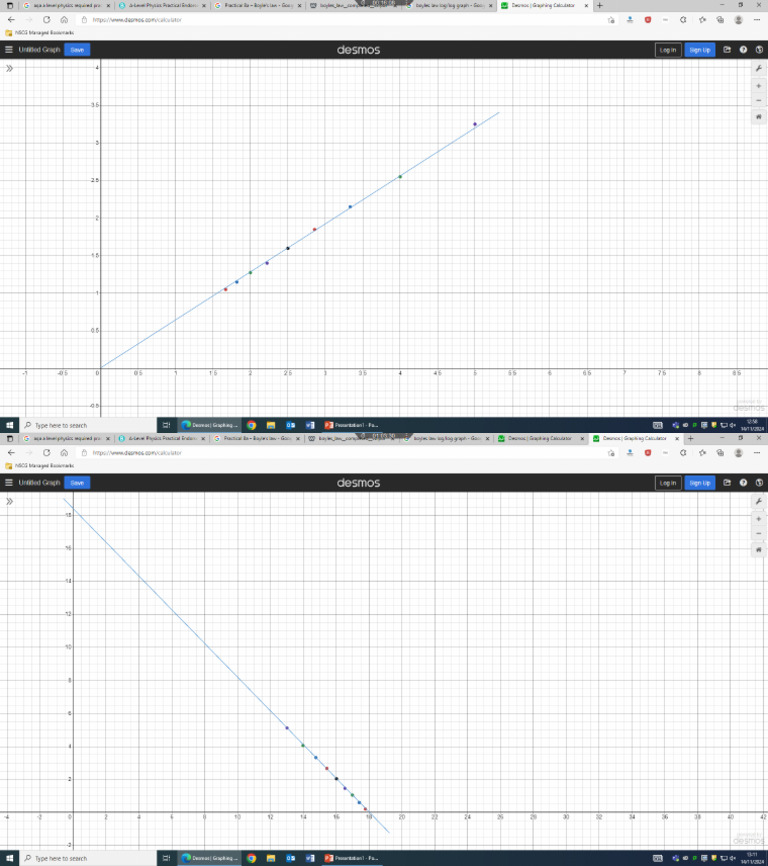Expand the expression list in the upper Desmos window
This screenshot has width=768, height=866.
coord(9,68)
